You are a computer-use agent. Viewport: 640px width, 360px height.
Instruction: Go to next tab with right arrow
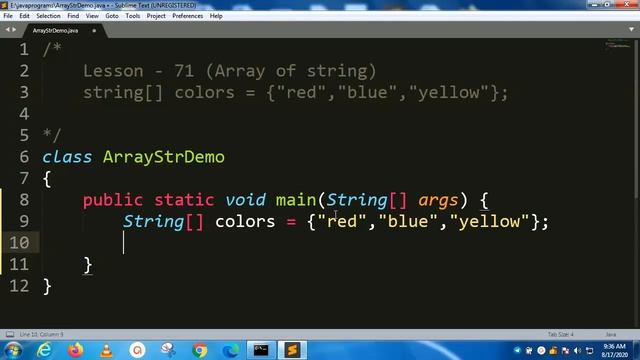[x=14, y=29]
